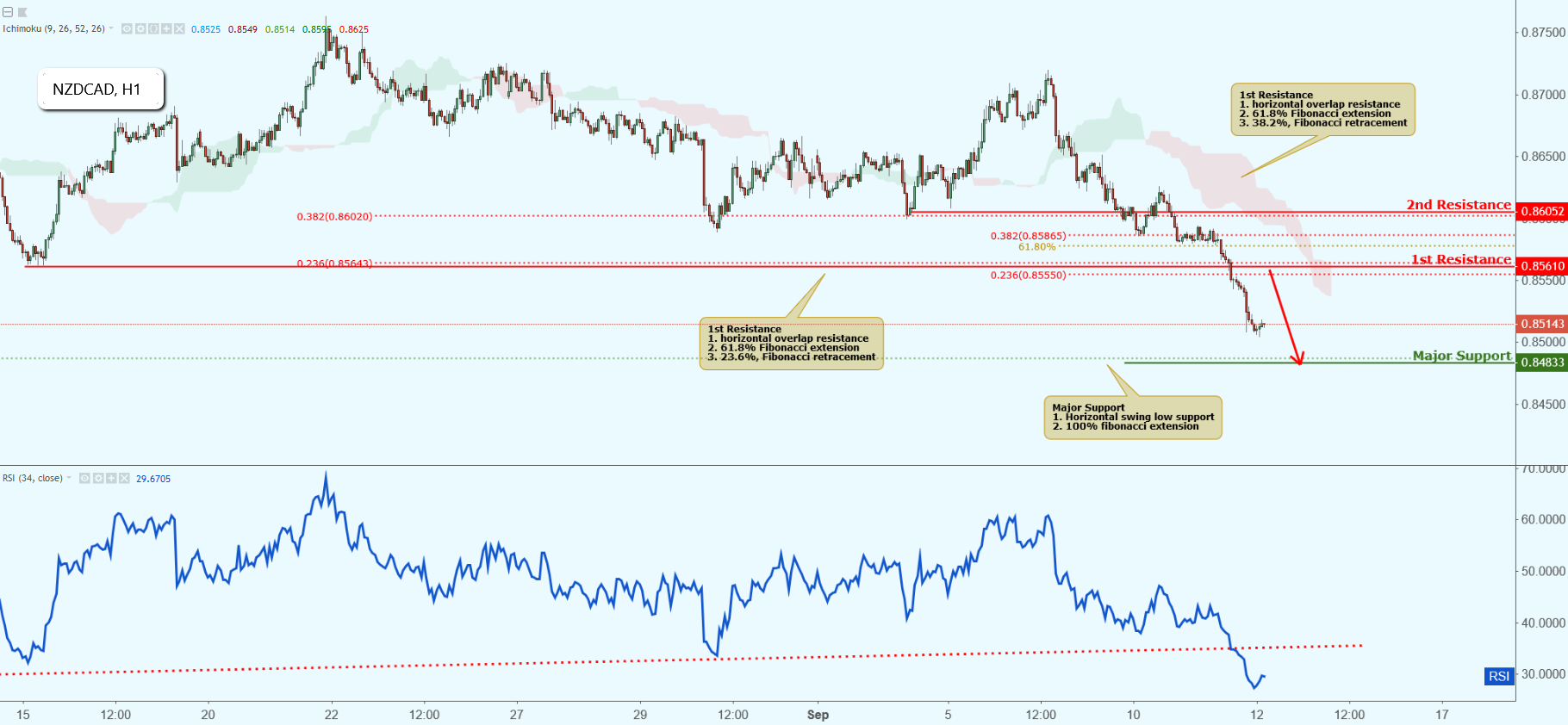The image size is (1568, 725).
Task: Remove the Ichimoku indicator with X icon
Action: point(180,29)
